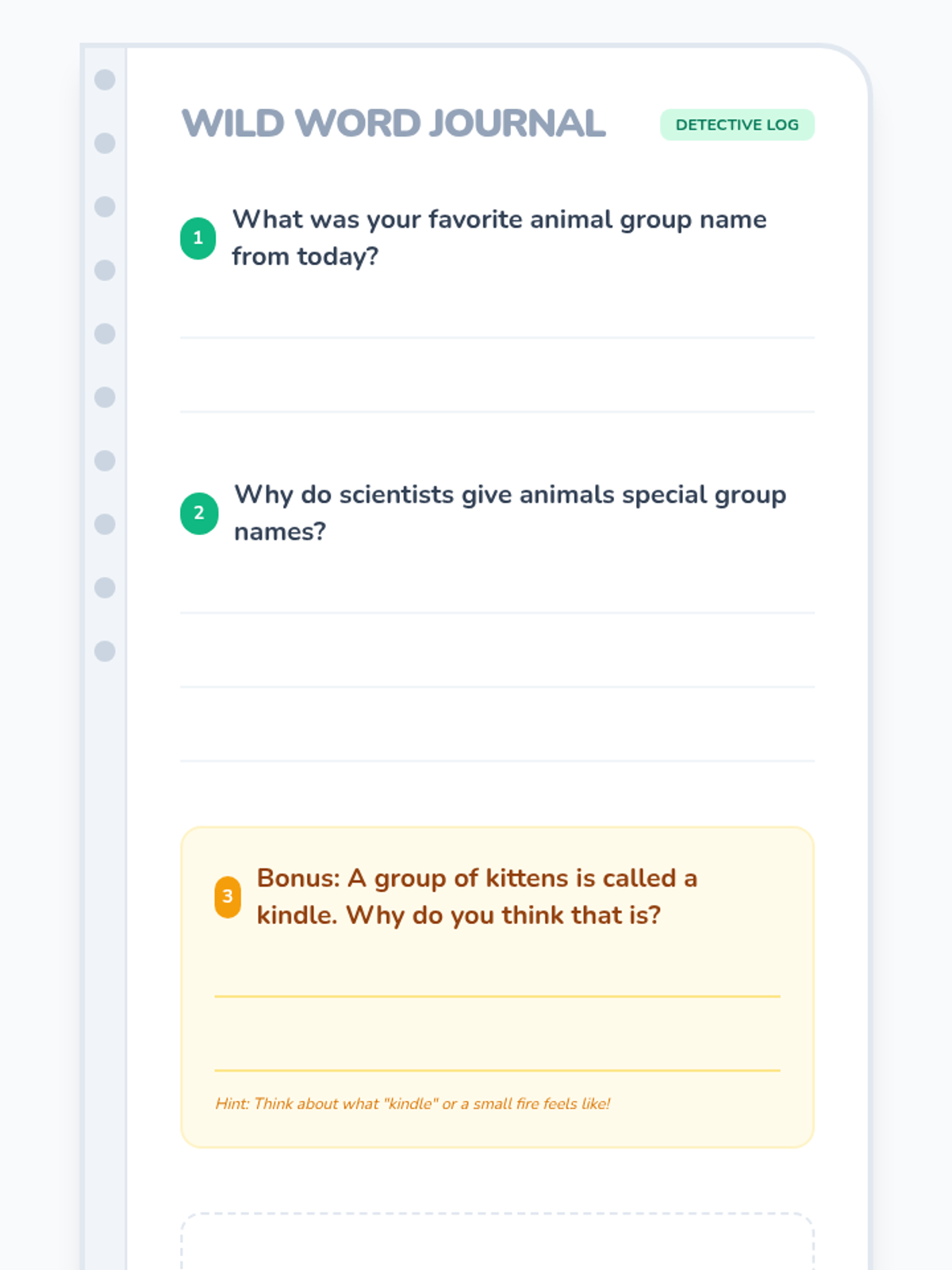Click second answer line under question 1
Image resolution: width=952 pixels, height=1270 pixels.
[x=497, y=411]
